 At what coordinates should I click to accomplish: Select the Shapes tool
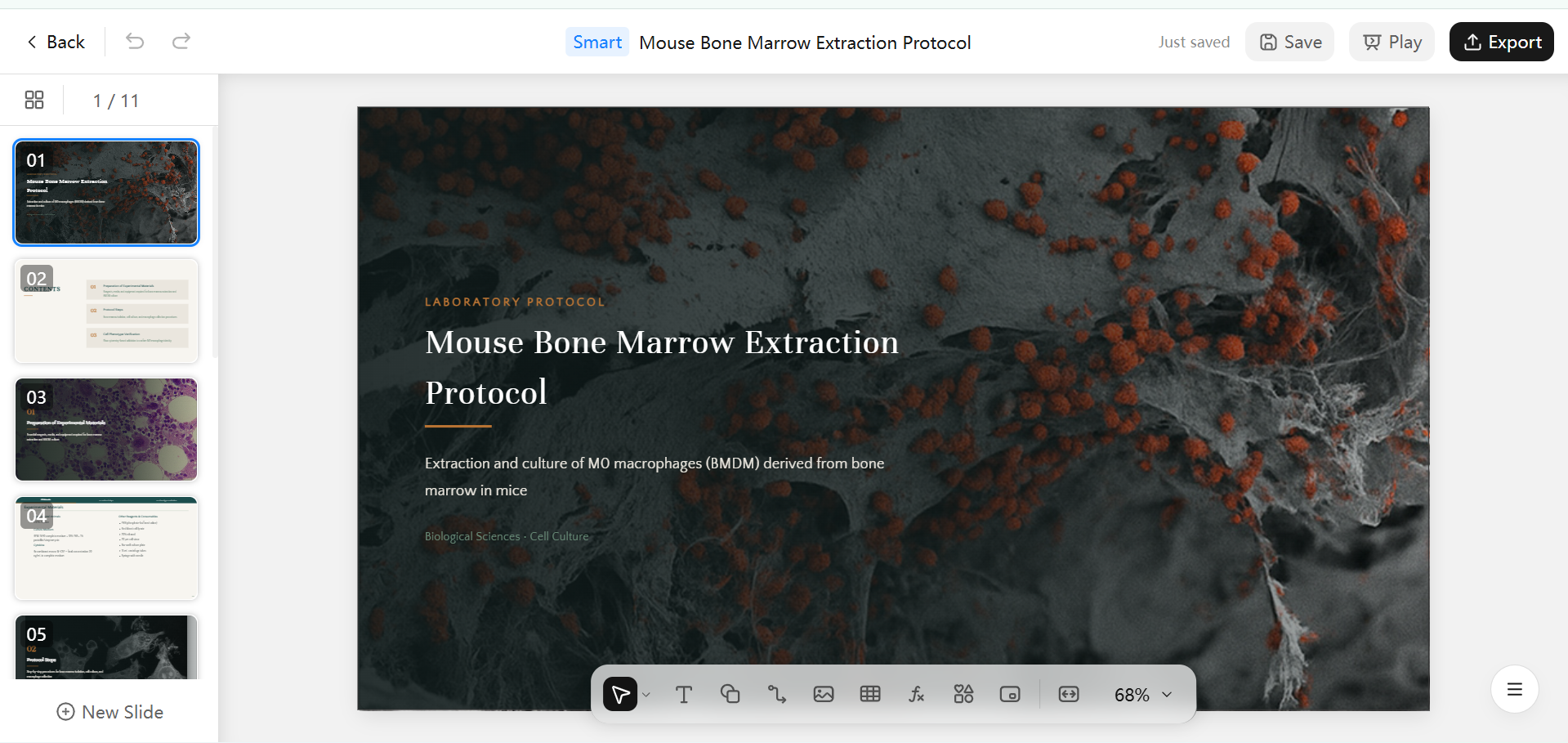(730, 694)
